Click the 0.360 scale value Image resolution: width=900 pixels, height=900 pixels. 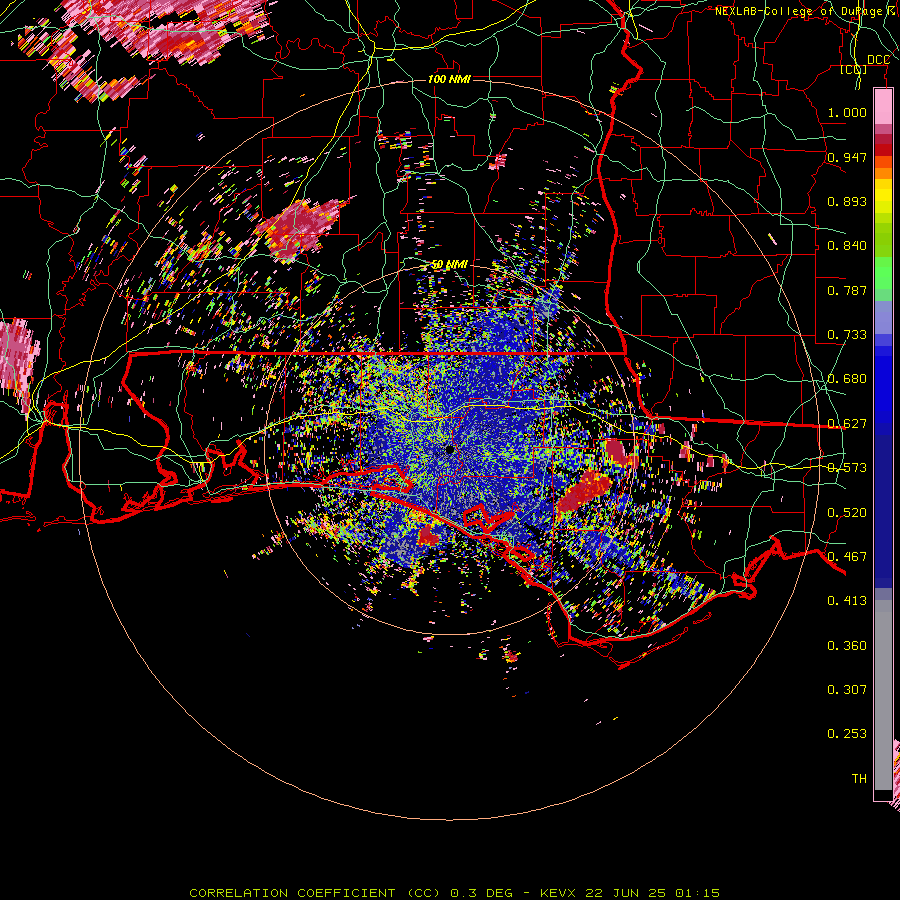[x=847, y=646]
